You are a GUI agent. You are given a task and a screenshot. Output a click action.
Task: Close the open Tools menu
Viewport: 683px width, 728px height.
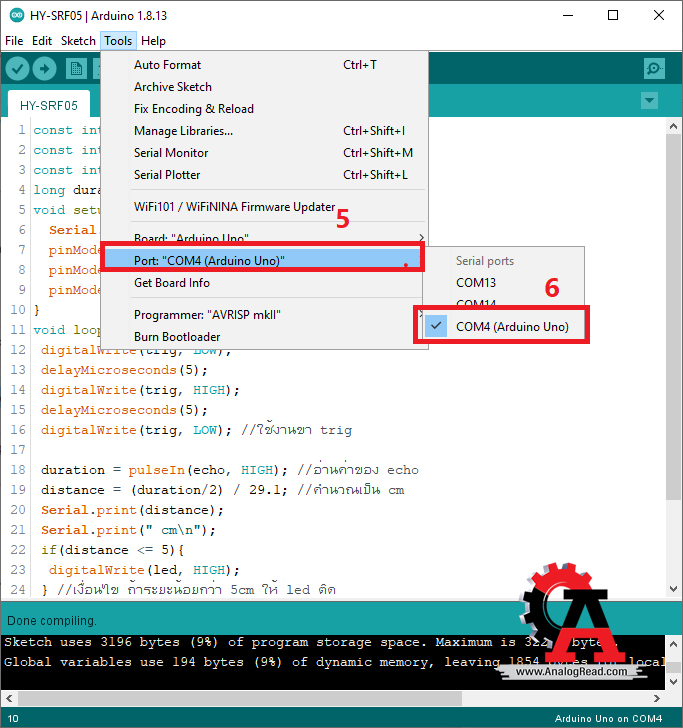[118, 41]
